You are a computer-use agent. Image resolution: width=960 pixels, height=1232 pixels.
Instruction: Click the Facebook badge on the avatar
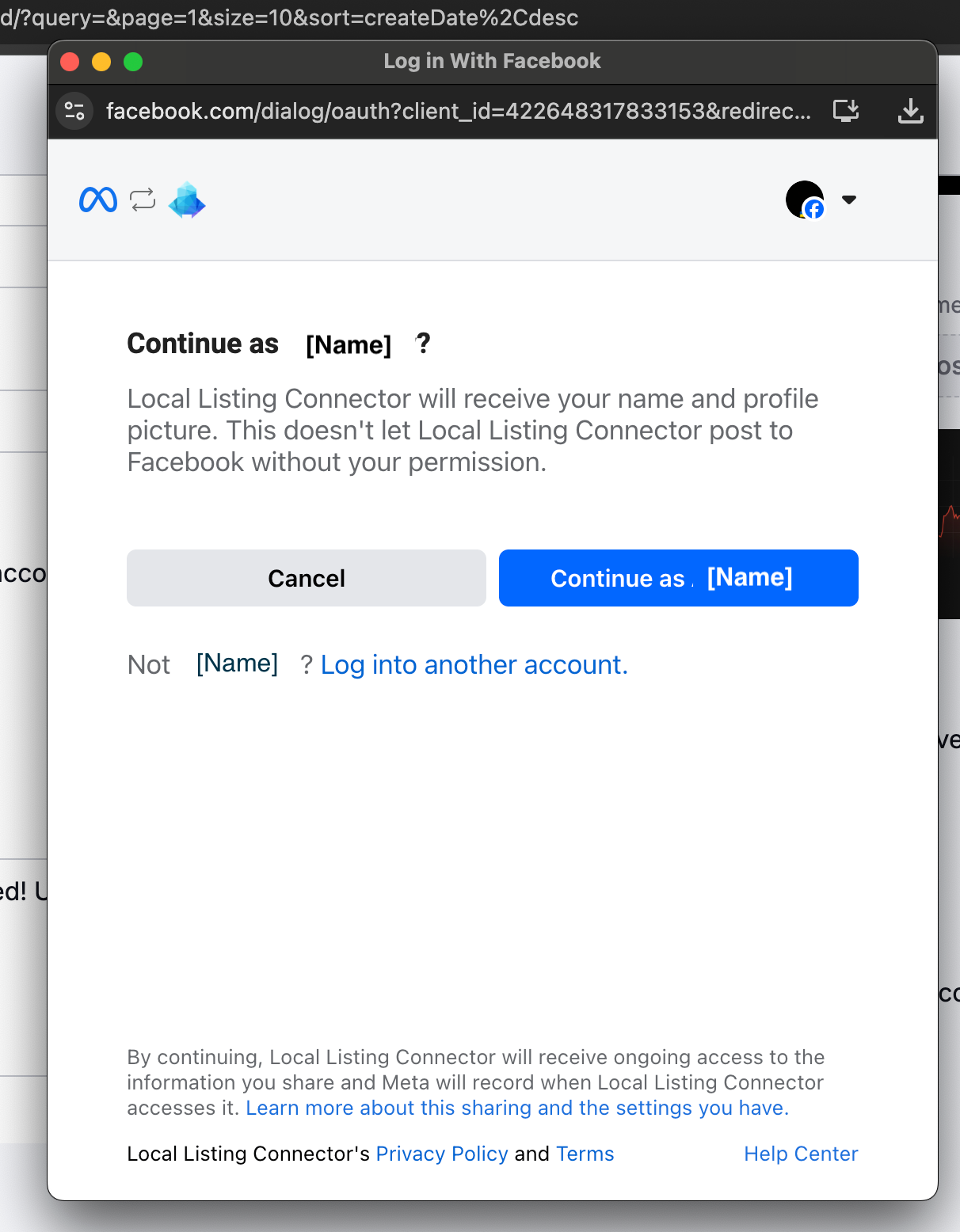(815, 211)
